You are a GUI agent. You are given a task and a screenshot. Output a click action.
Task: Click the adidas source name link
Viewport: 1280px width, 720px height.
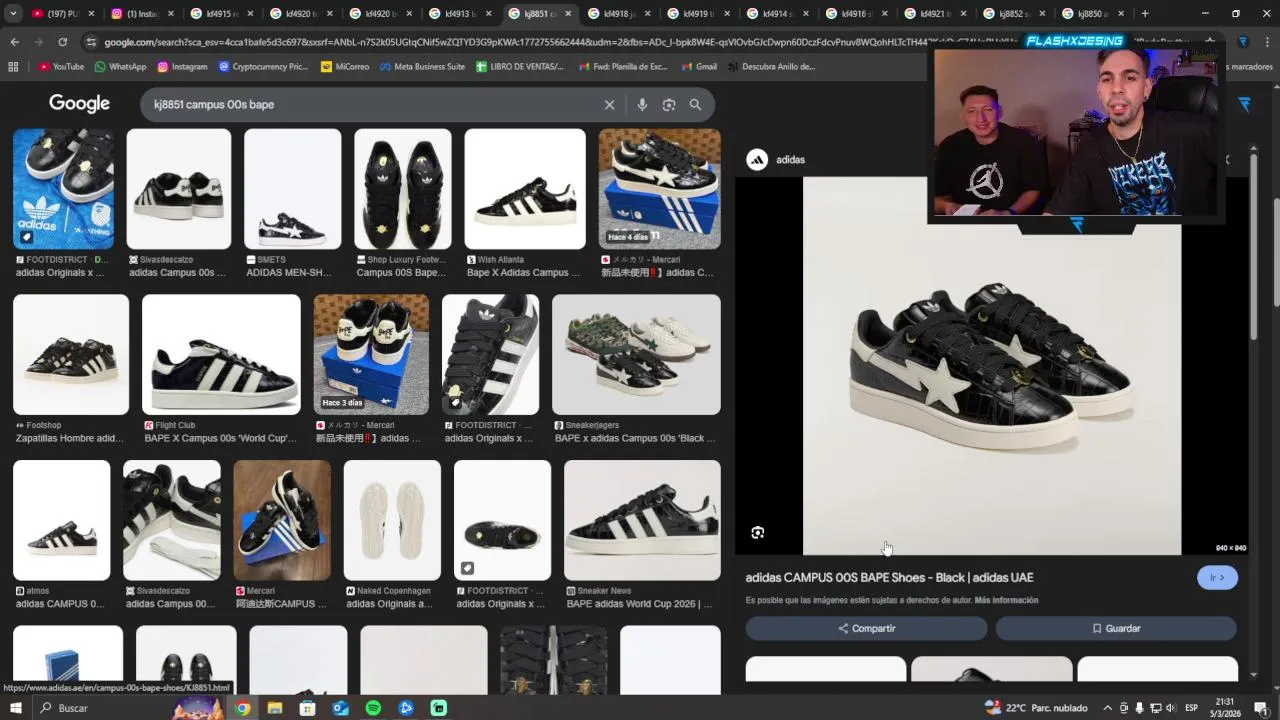(x=790, y=160)
